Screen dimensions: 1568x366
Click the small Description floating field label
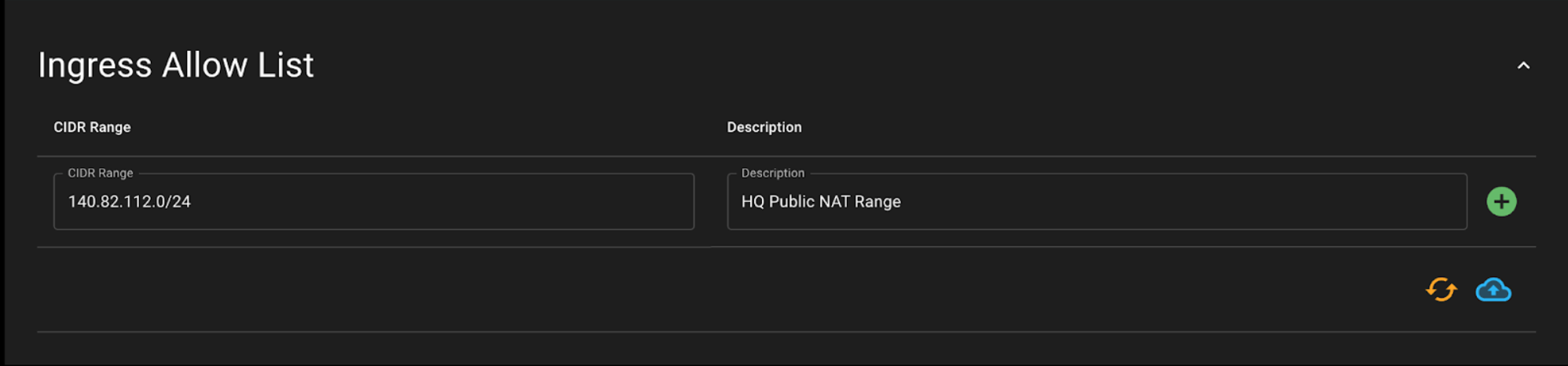click(x=772, y=173)
